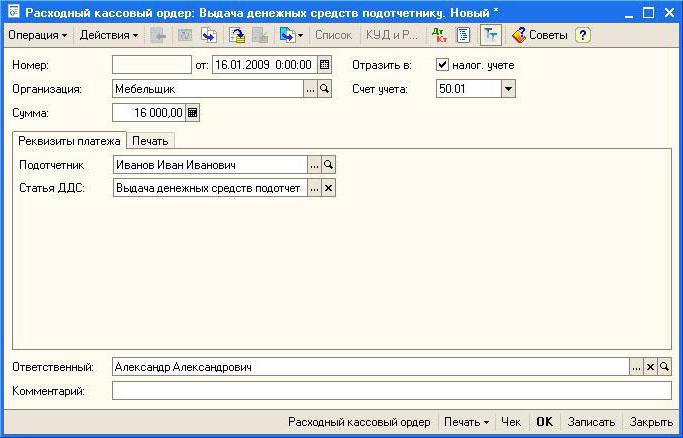Toggle the налог. учете checkbox
Image resolution: width=683 pixels, height=438 pixels.
[x=443, y=65]
